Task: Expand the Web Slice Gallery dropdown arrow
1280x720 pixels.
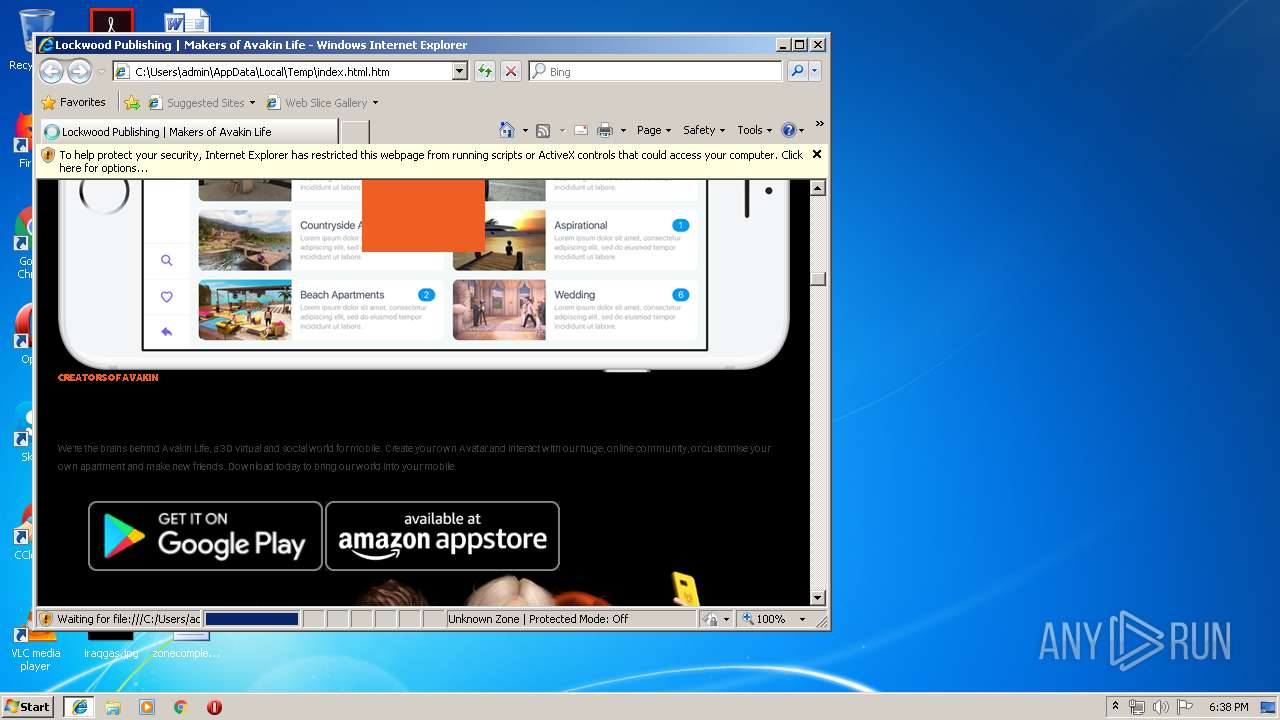Action: point(375,103)
